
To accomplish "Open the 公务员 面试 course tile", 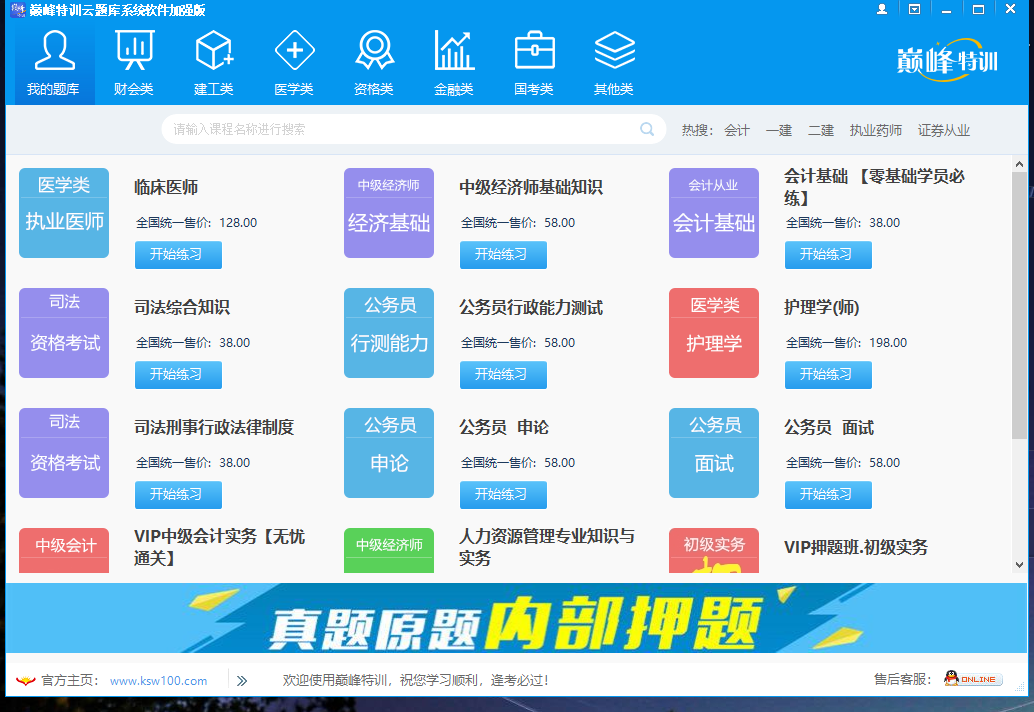I will [714, 453].
